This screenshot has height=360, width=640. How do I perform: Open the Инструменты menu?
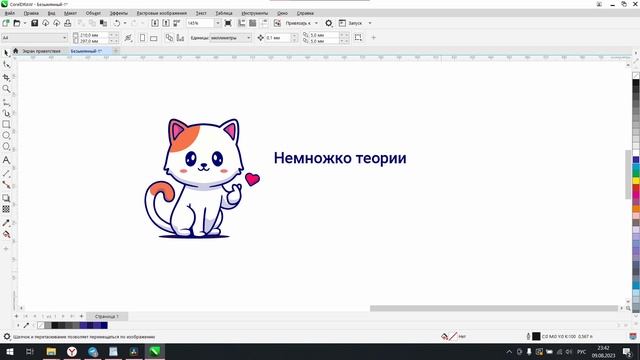tap(255, 13)
